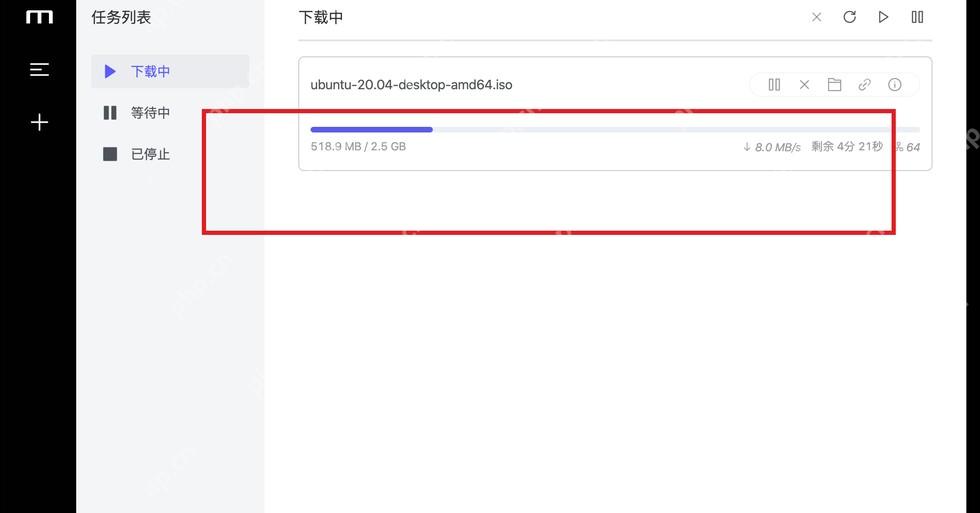Click the Motrix logo in sidebar
980x513 pixels.
[x=39, y=17]
